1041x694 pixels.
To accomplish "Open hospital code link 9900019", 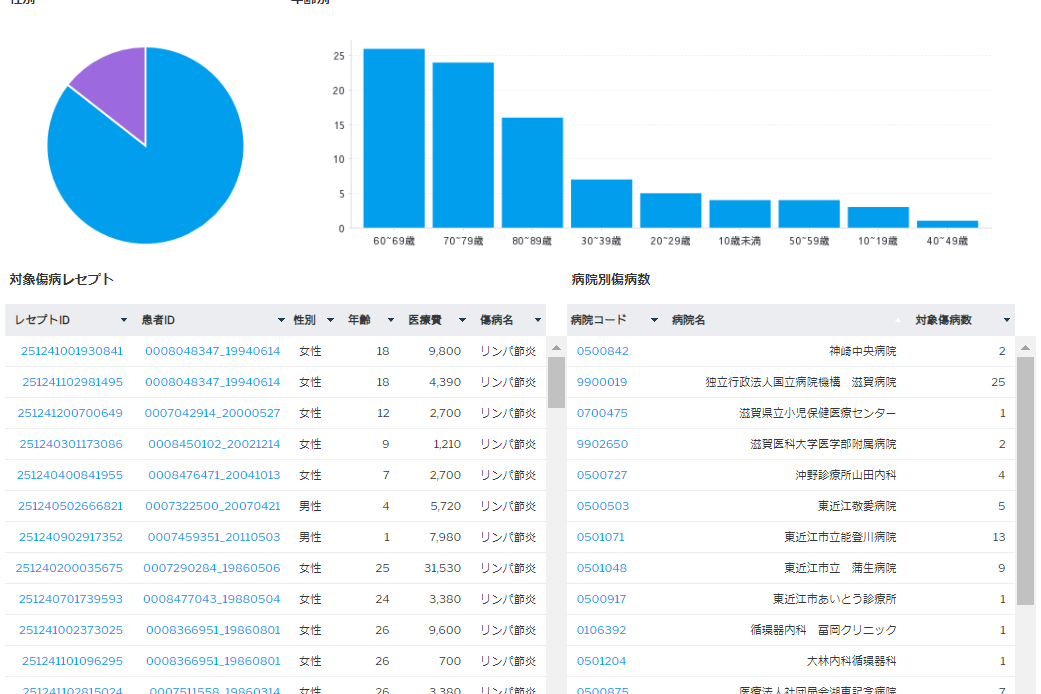I will click(x=602, y=382).
